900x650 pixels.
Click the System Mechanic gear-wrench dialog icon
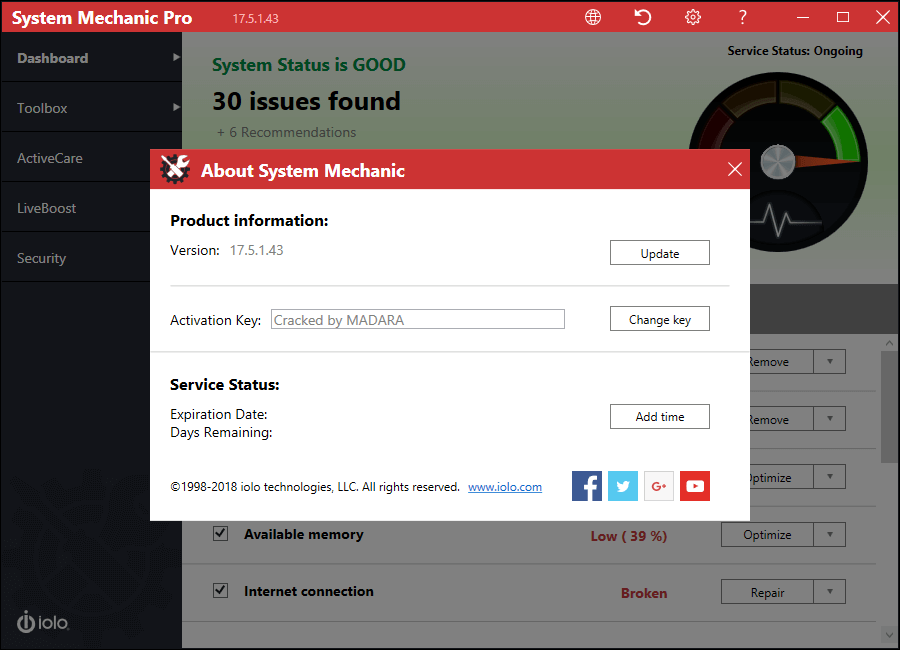(175, 169)
